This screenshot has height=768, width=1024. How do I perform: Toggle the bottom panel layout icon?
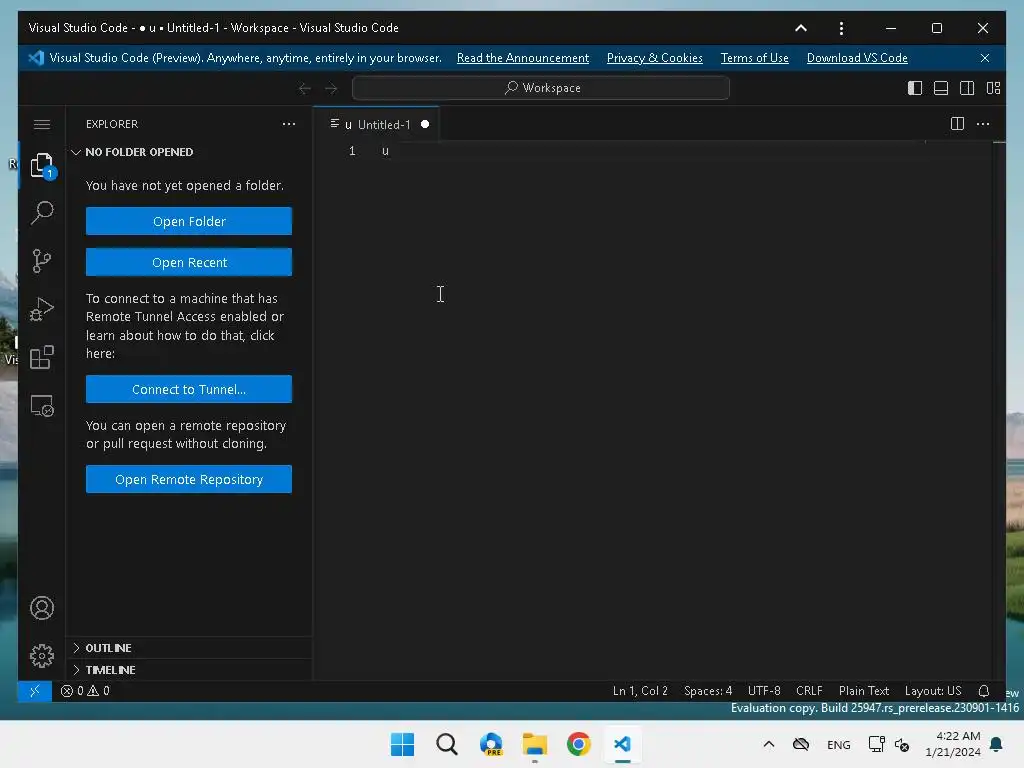[941, 88]
